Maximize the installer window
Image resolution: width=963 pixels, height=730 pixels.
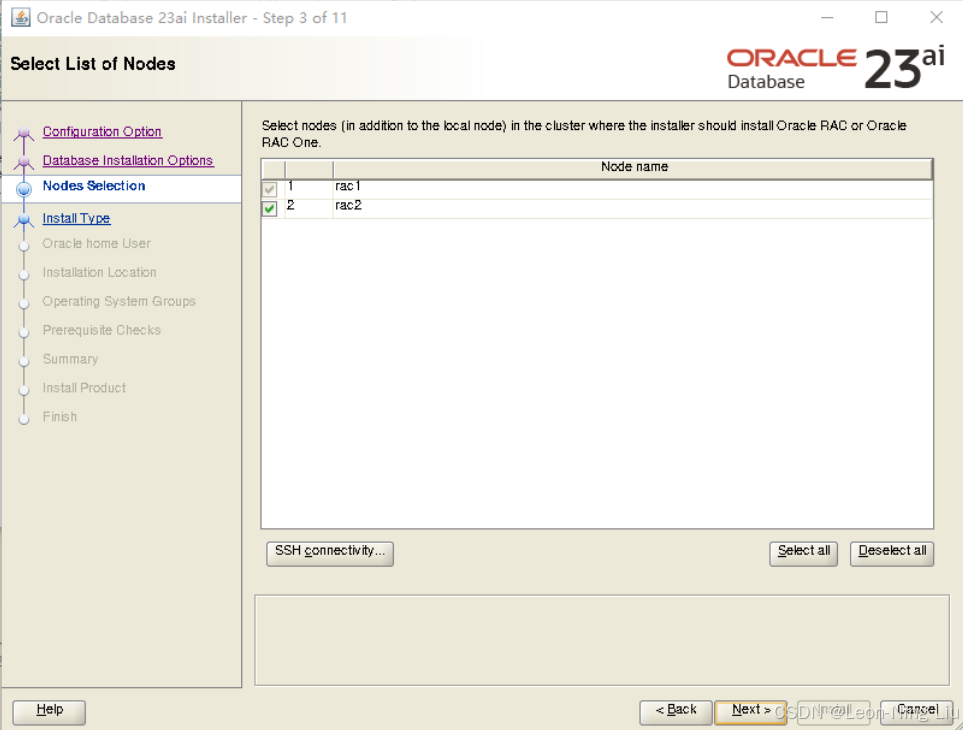[881, 17]
